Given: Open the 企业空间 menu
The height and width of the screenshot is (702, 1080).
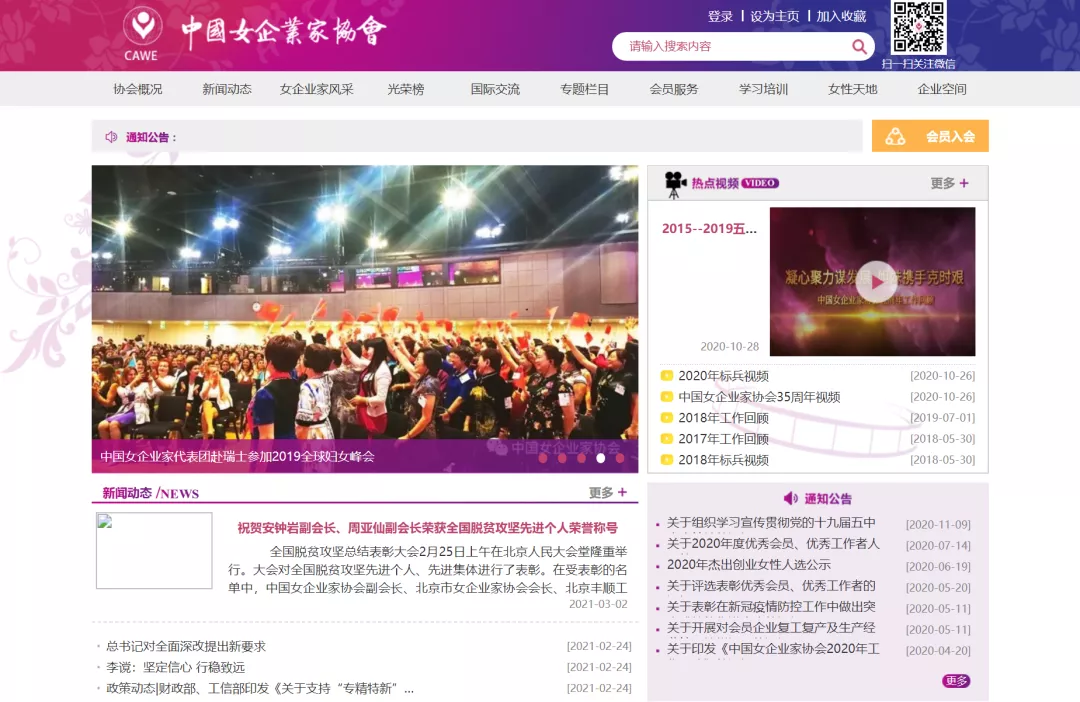Looking at the screenshot, I should [x=942, y=89].
